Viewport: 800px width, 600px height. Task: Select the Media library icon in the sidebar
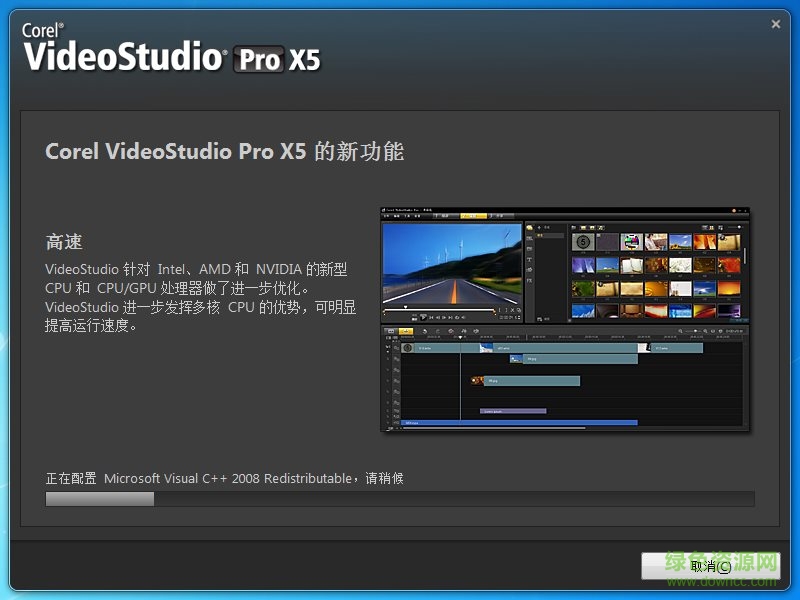[529, 228]
